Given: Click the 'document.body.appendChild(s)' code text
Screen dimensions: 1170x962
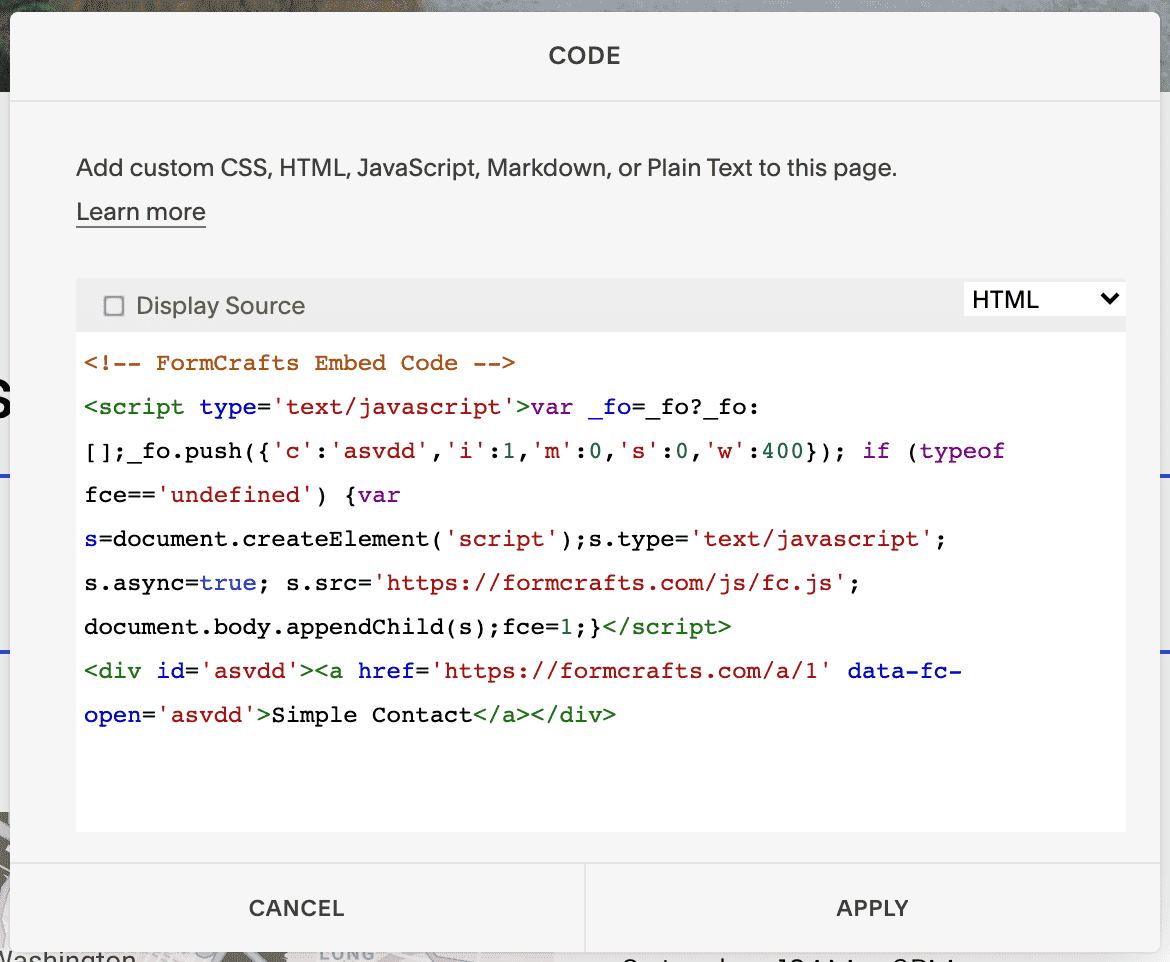Looking at the screenshot, I should (x=285, y=627).
